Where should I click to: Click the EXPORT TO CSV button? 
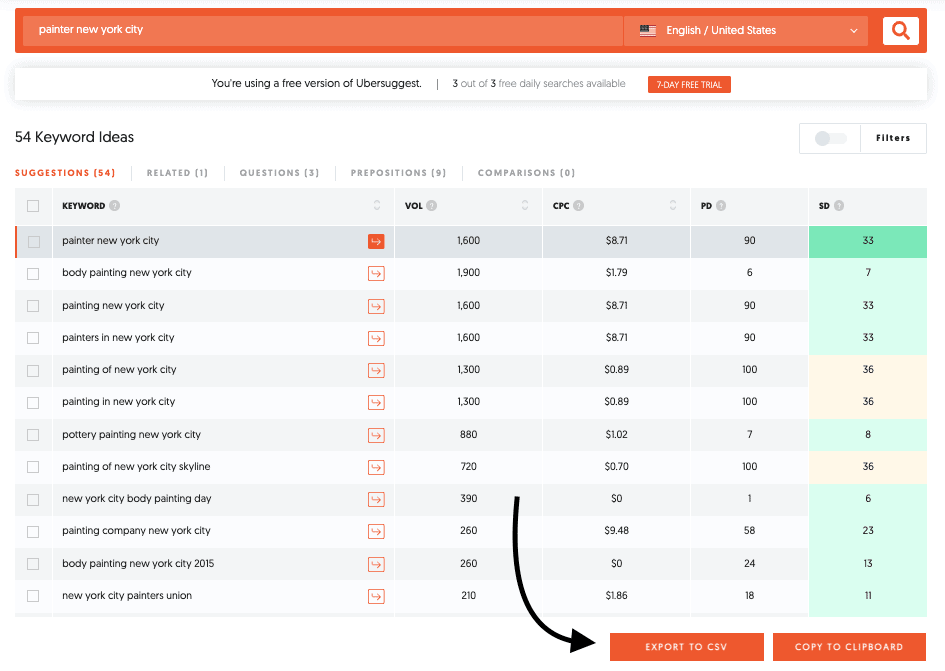tap(686, 647)
